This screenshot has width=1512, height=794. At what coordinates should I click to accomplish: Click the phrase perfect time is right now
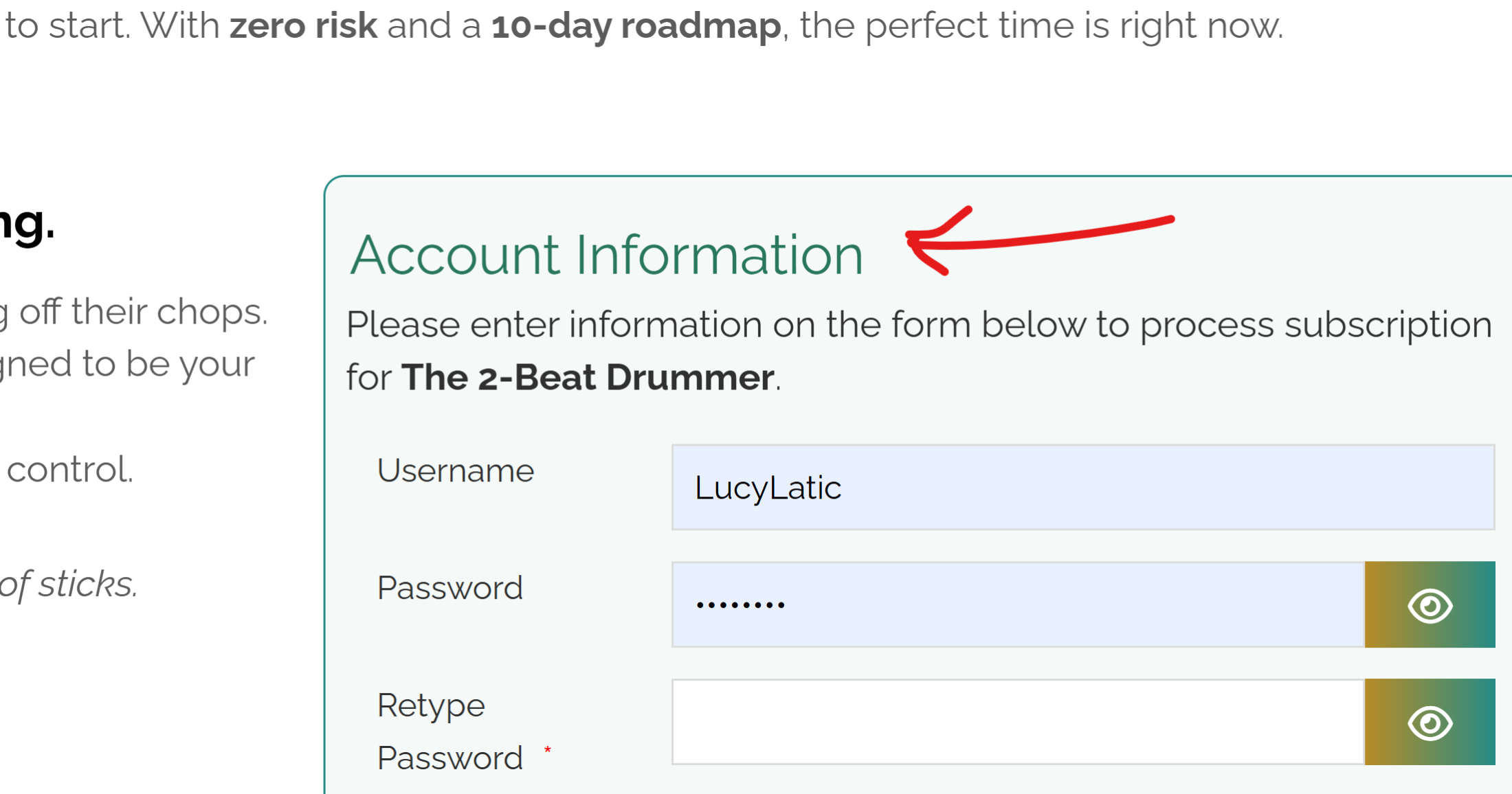(1072, 26)
